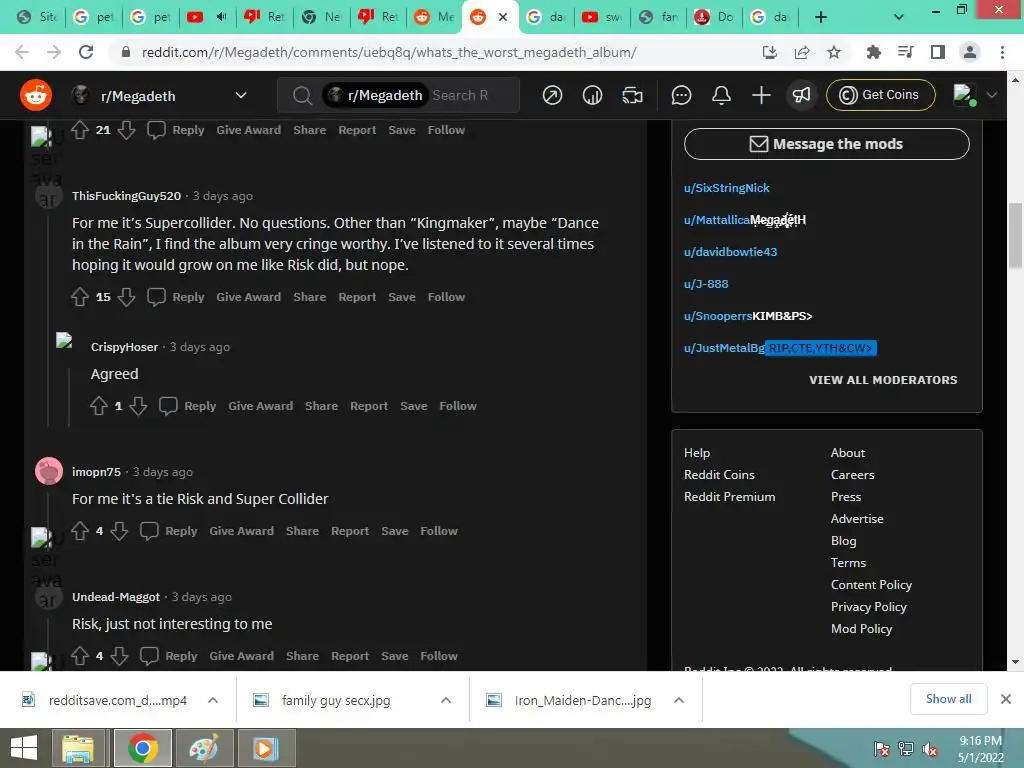Image resolution: width=1024 pixels, height=768 pixels.
Task: Click the page vertical scrollbar thumb
Action: click(1015, 235)
